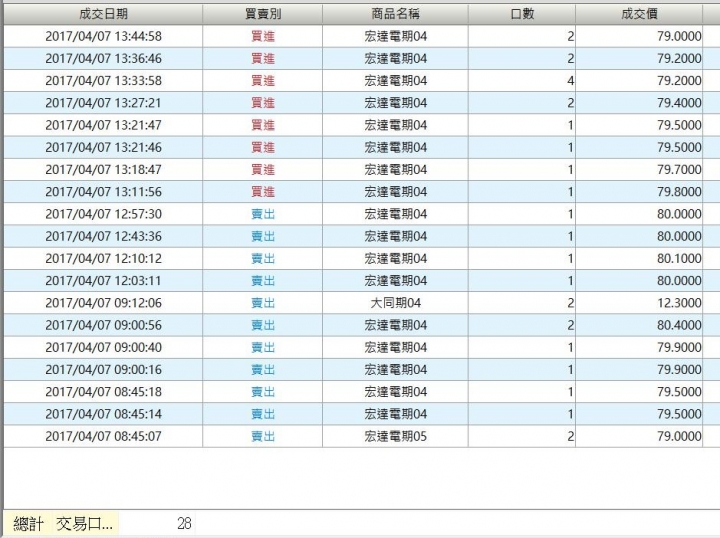Click price 80.1000

[679, 259]
